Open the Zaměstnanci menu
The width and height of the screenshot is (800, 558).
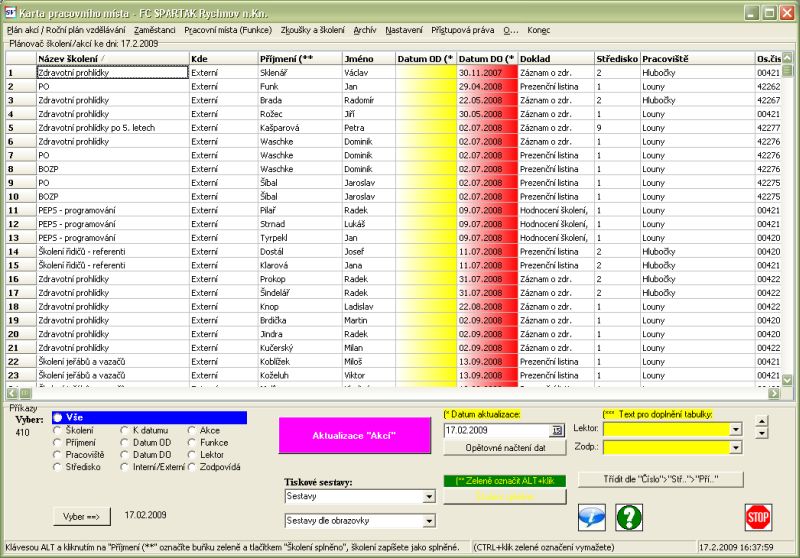(x=155, y=30)
